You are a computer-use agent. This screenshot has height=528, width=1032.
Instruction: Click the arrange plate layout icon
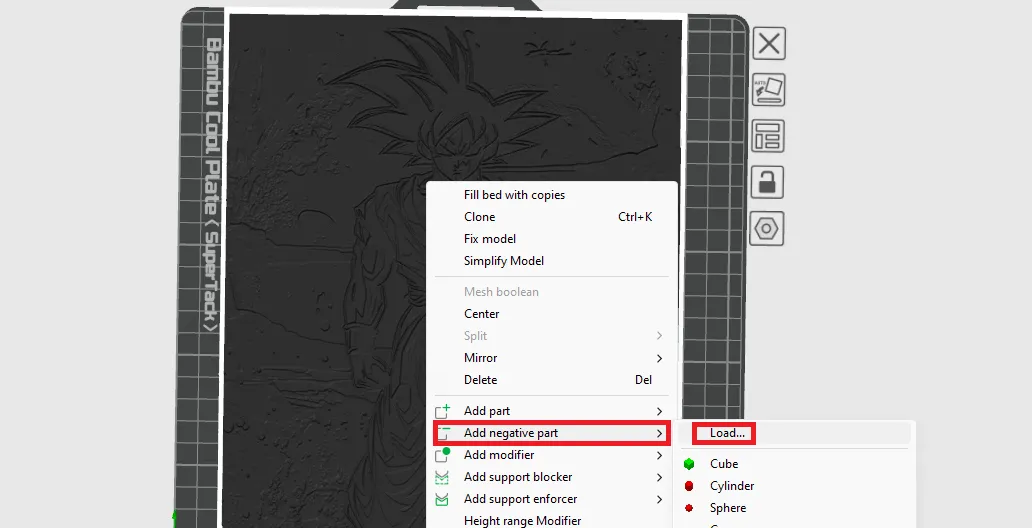click(x=768, y=136)
